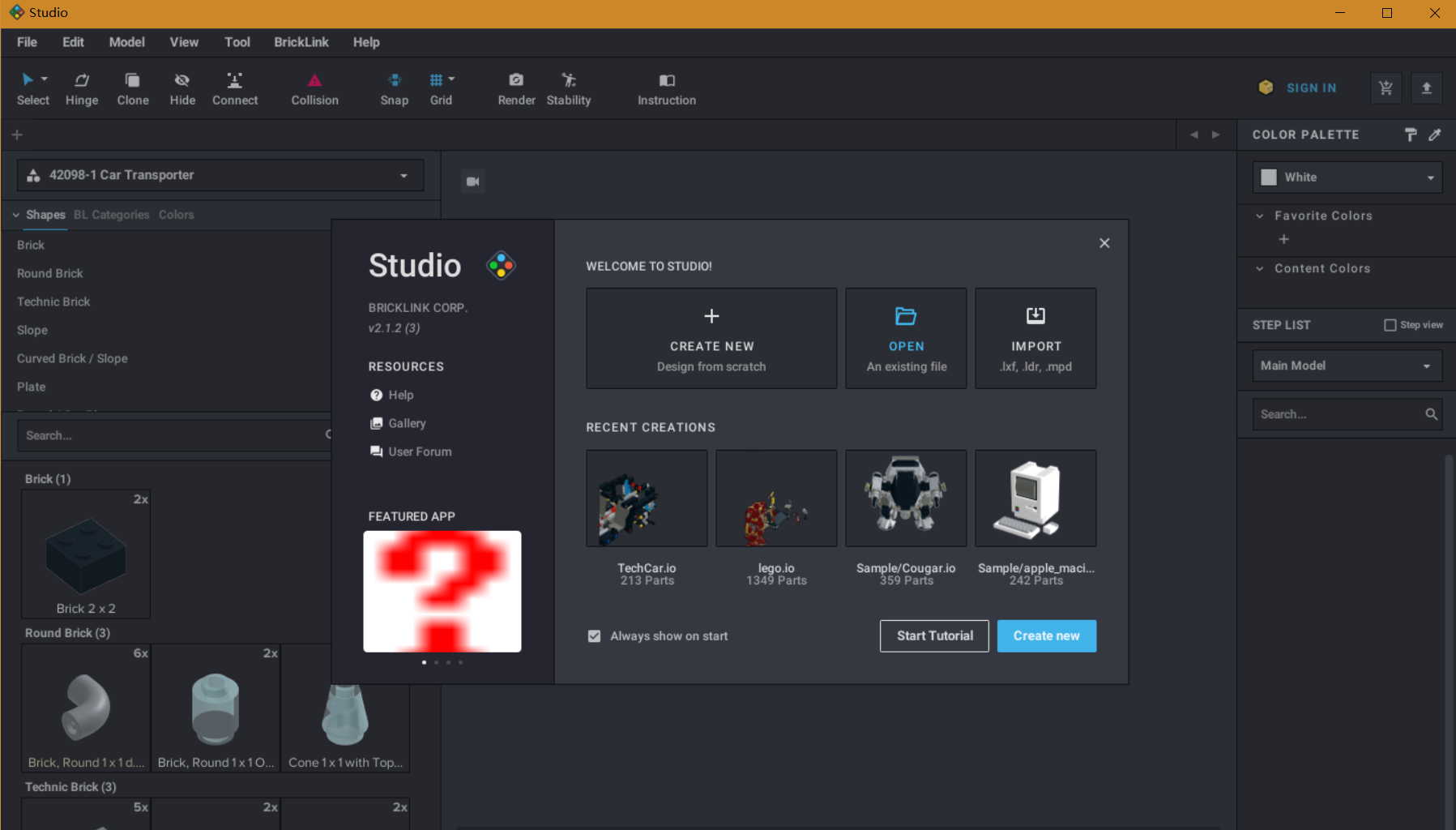Open the TechCar.io recent creation
This screenshot has height=830, width=1456.
tap(647, 498)
